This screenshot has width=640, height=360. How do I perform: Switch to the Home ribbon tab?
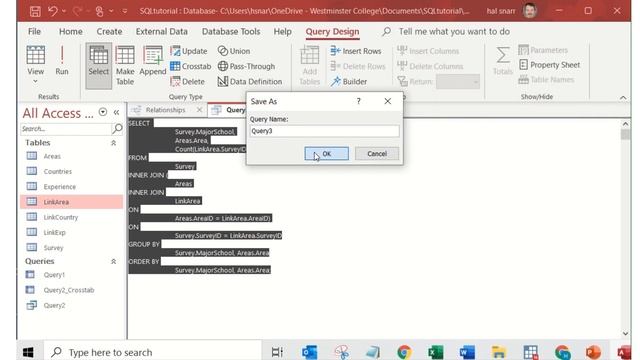[x=71, y=31]
